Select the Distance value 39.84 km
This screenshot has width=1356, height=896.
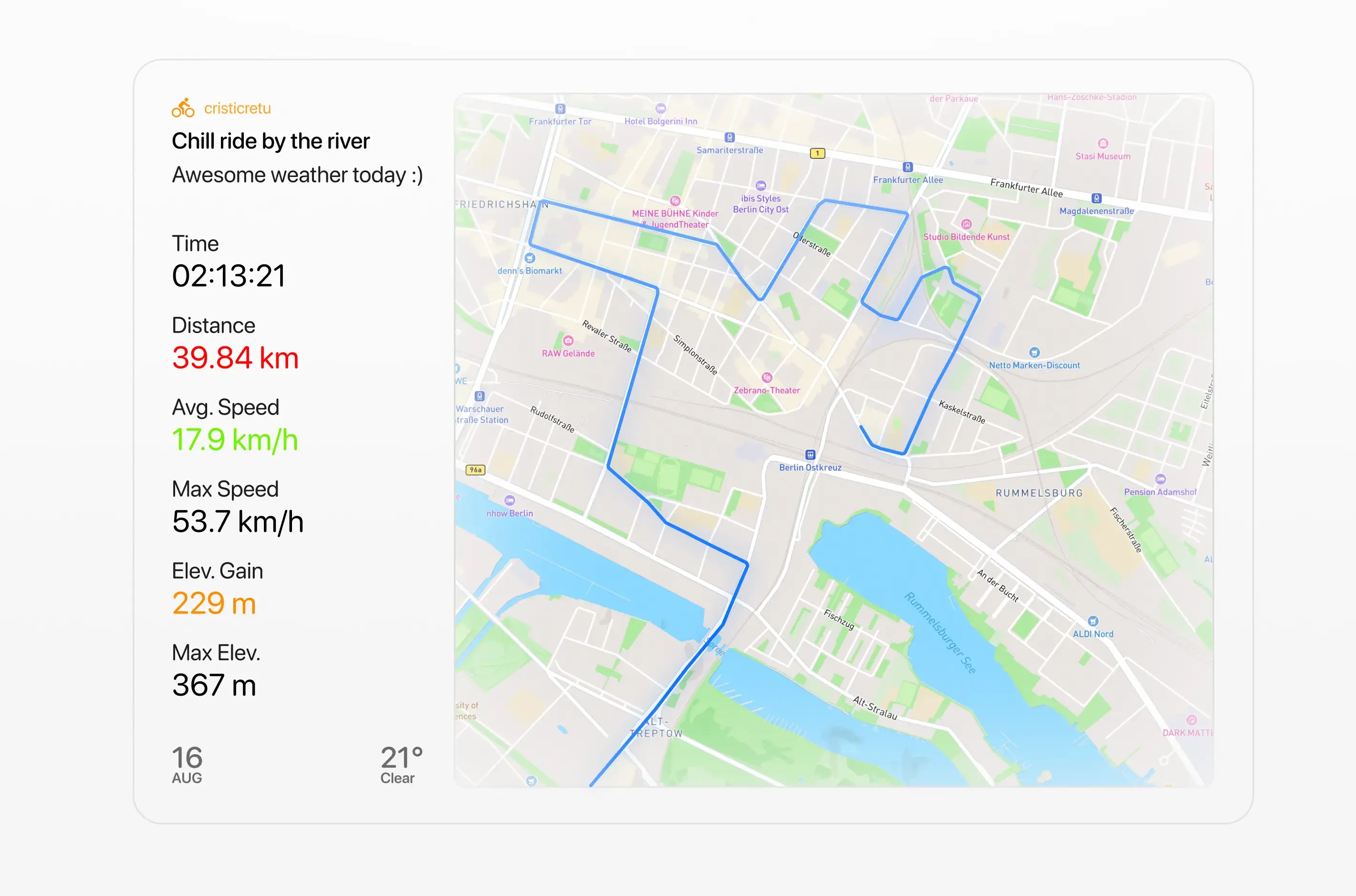[235, 358]
